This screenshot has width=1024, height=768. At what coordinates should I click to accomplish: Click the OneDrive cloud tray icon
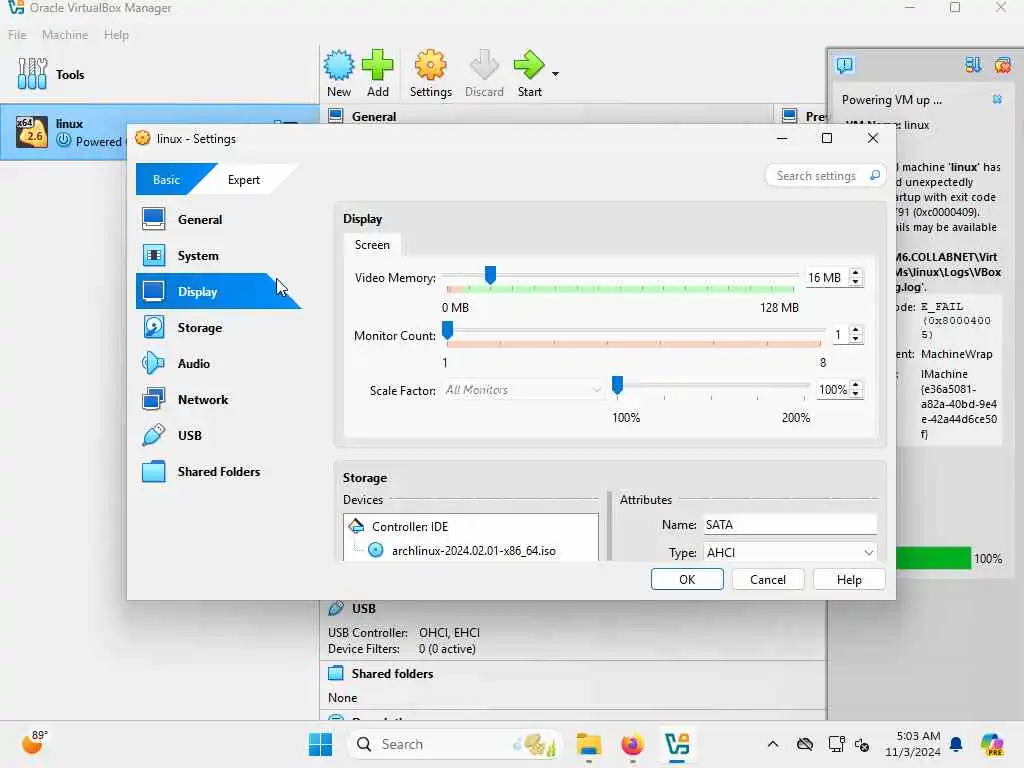coord(805,744)
